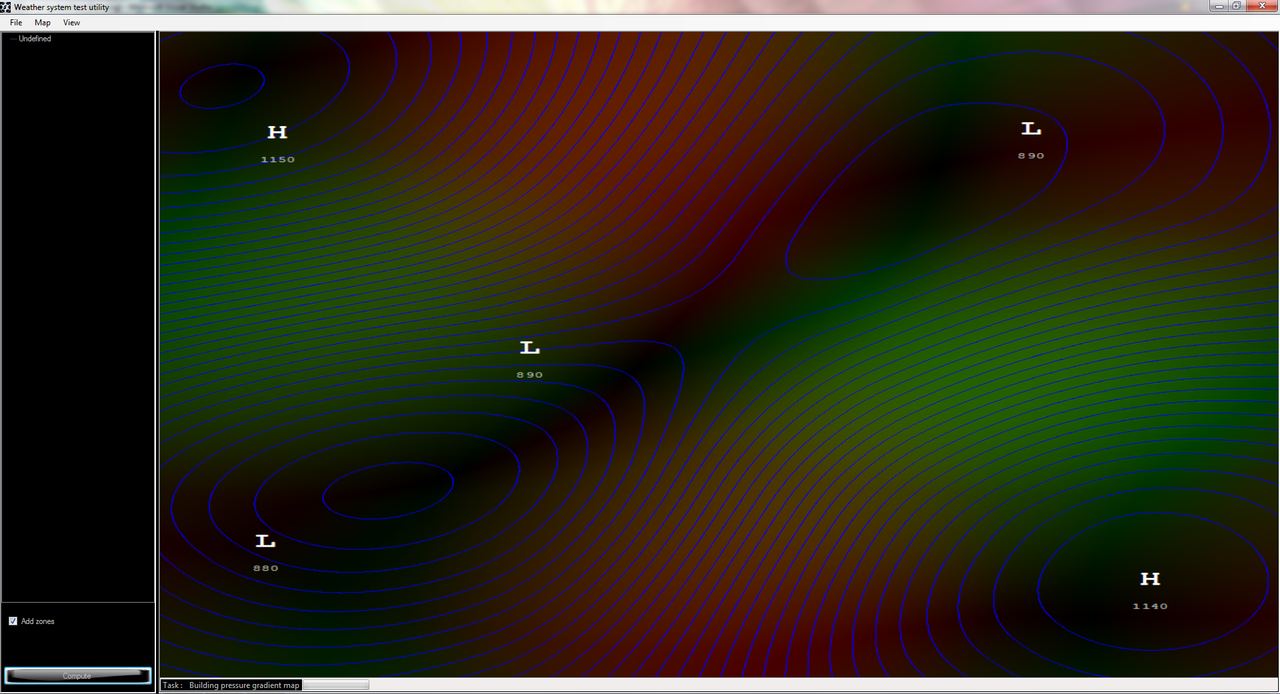
Task: Click the pressure value 1140
Action: (x=1150, y=606)
